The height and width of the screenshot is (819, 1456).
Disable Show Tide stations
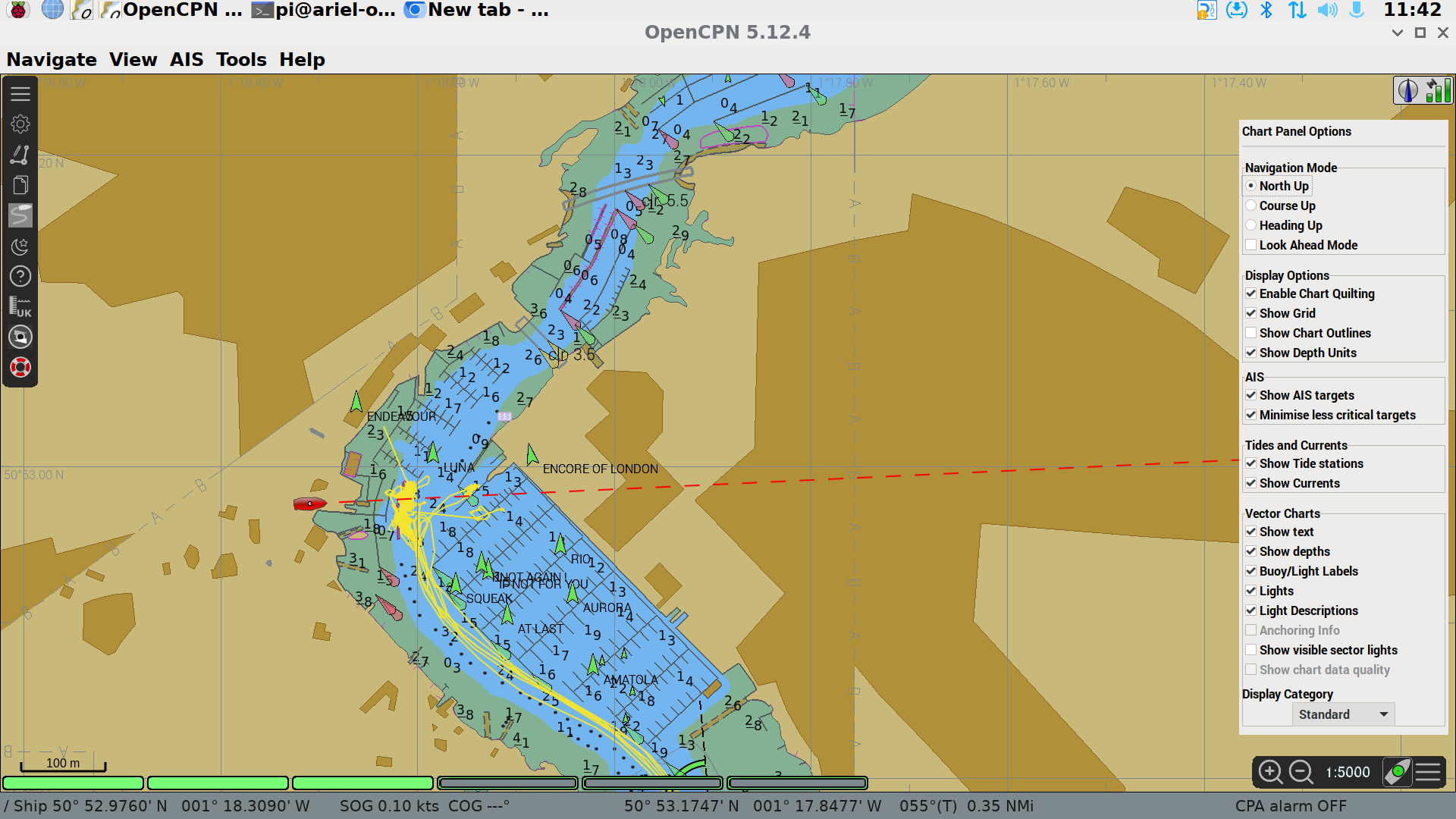1251,463
